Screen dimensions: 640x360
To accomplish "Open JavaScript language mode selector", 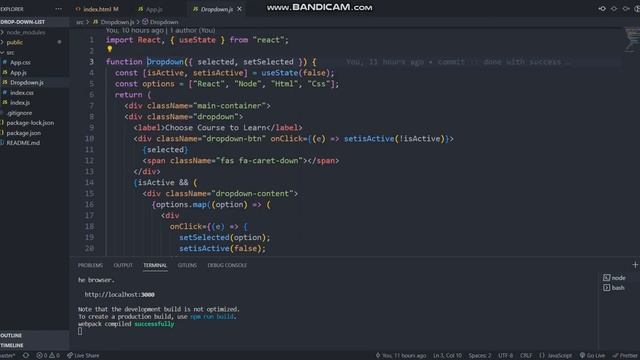I will point(560,356).
